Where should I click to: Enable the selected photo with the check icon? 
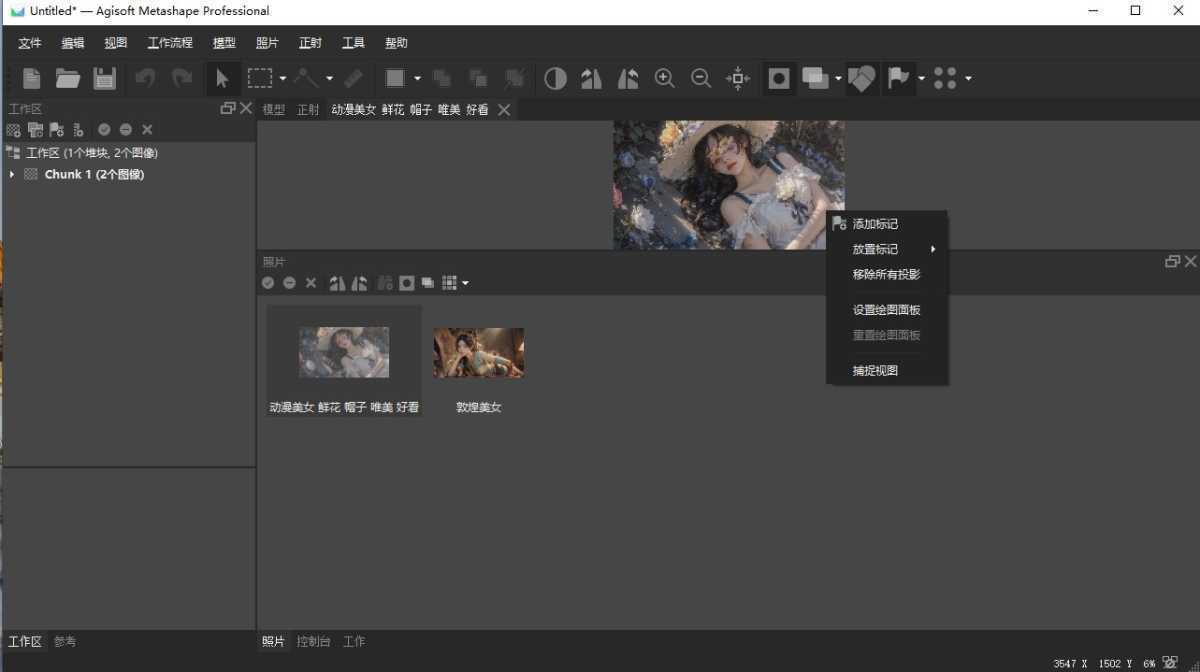point(267,283)
